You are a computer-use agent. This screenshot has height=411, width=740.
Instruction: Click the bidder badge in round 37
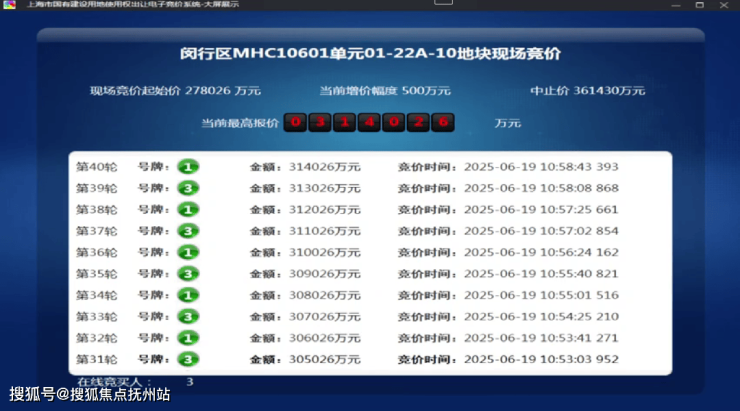coord(189,231)
